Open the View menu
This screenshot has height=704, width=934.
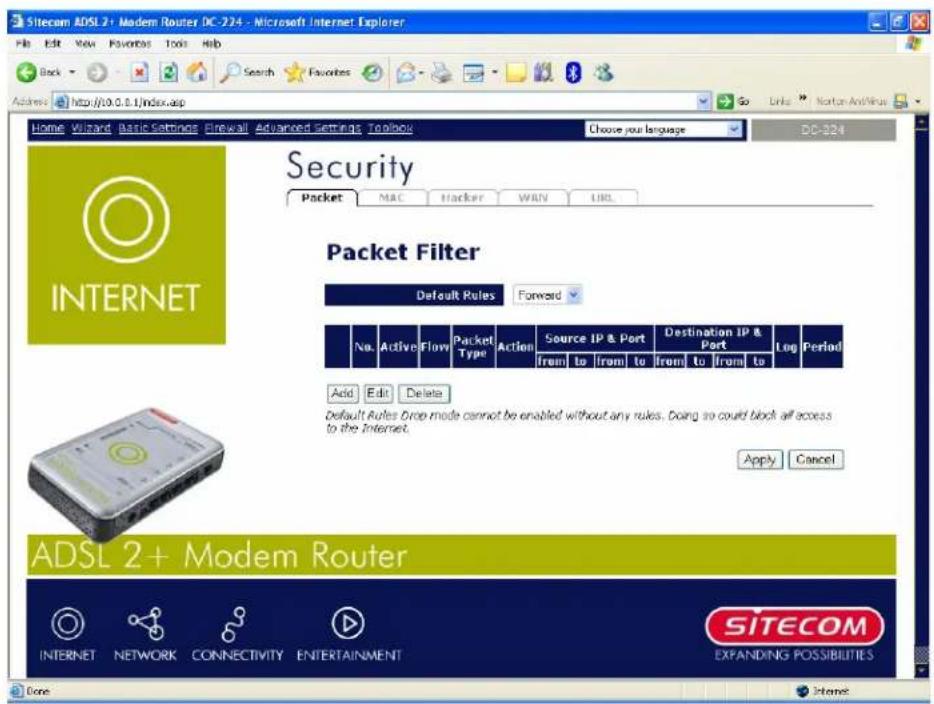pos(85,43)
